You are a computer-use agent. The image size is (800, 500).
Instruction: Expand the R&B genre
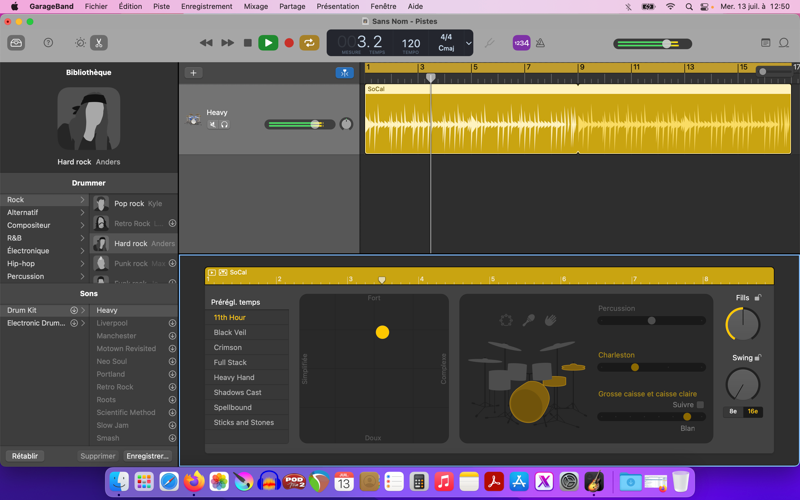(x=83, y=238)
